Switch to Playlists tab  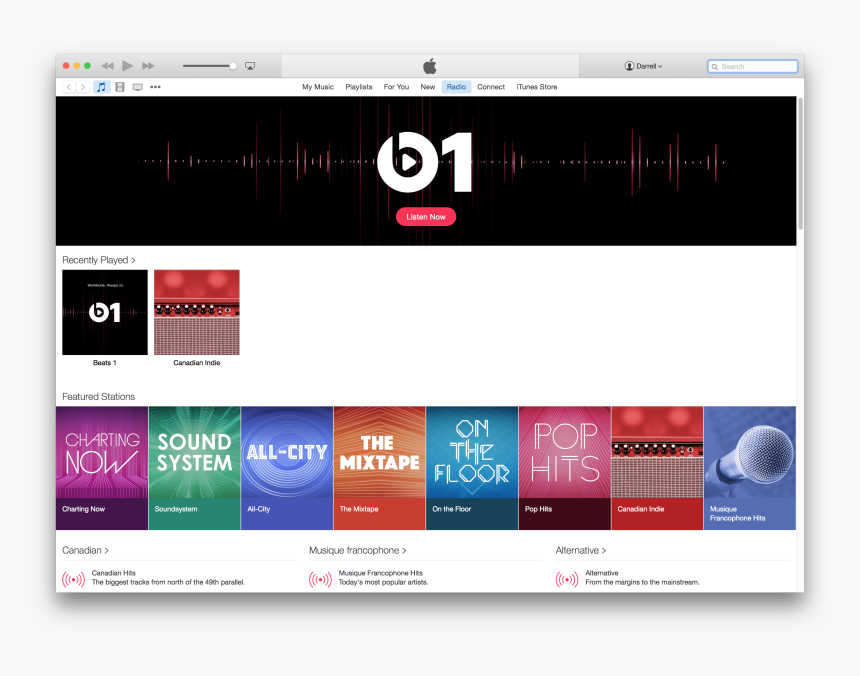coord(359,87)
